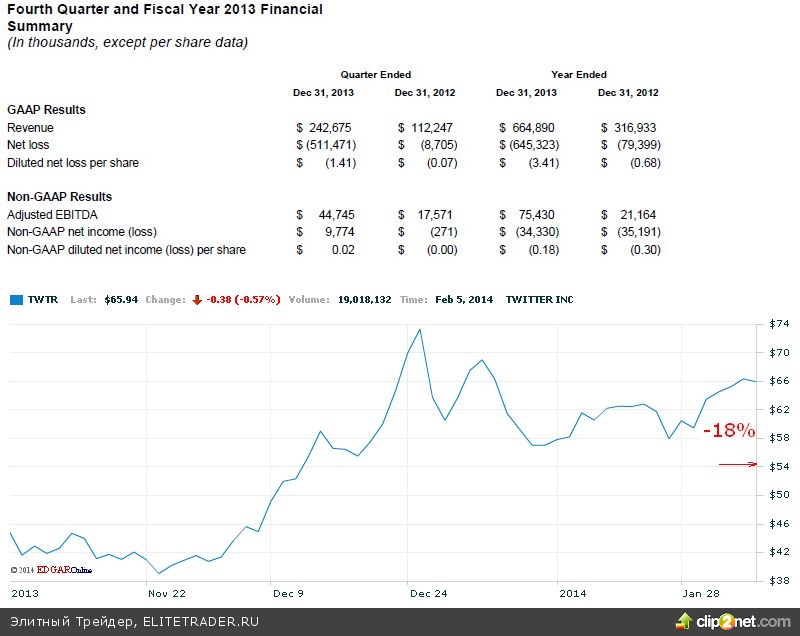Click 'Dec 31, 2013' under Quarter Ended
Image resolution: width=800 pixels, height=636 pixels.
323,93
